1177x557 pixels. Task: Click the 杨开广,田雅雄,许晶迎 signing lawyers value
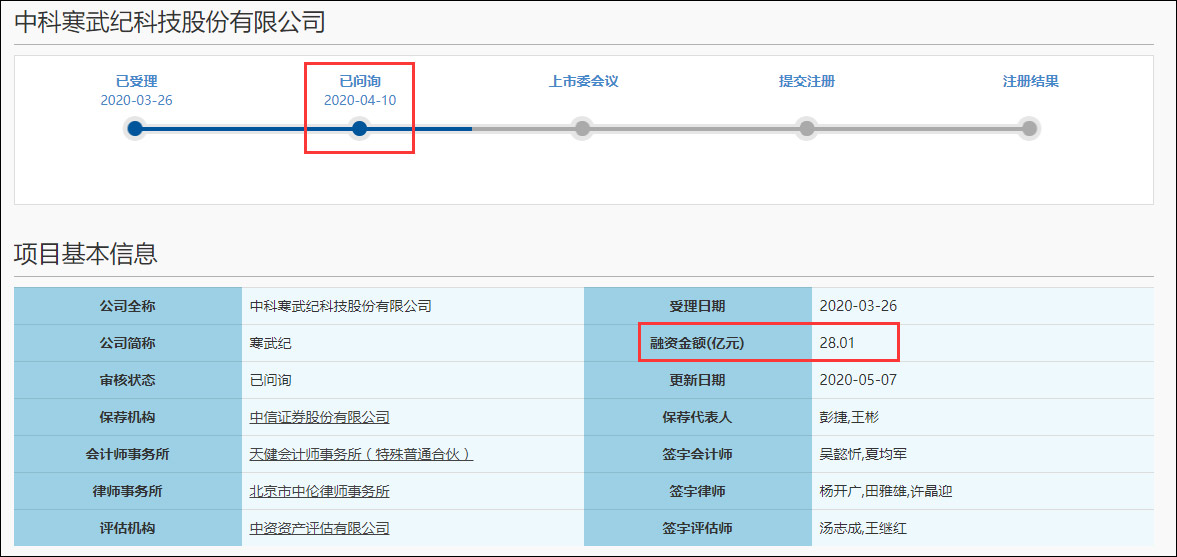886,492
